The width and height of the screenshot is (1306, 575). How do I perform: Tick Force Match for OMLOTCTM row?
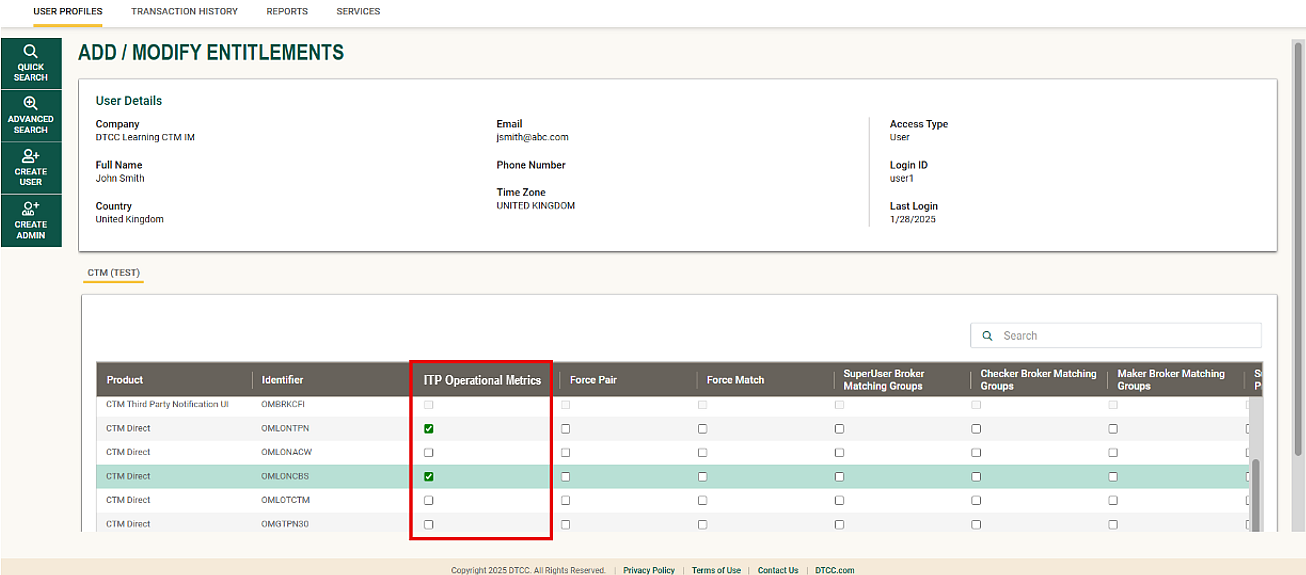[x=703, y=501]
